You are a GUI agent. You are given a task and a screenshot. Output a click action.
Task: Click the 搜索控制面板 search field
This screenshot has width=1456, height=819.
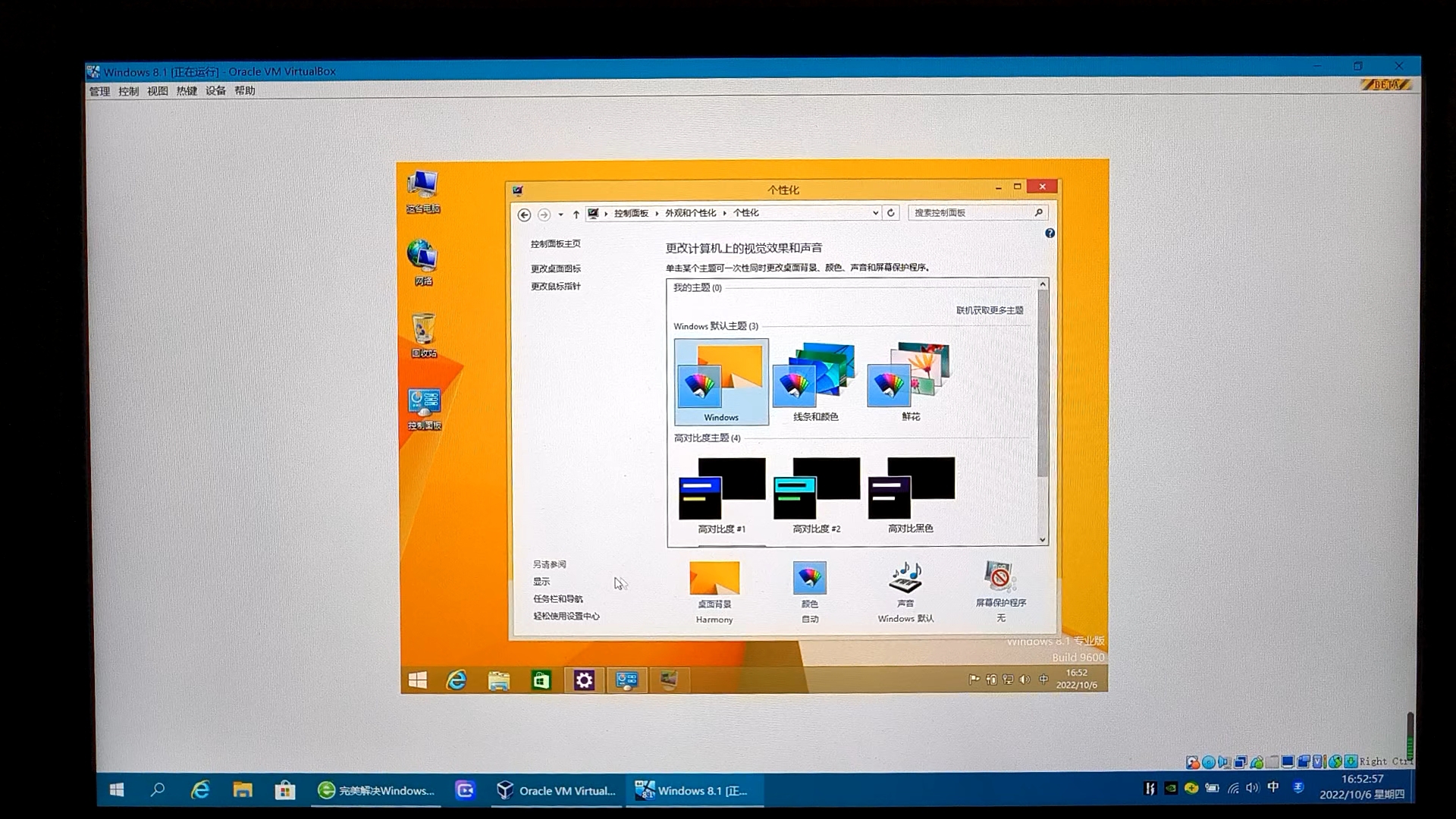point(971,213)
